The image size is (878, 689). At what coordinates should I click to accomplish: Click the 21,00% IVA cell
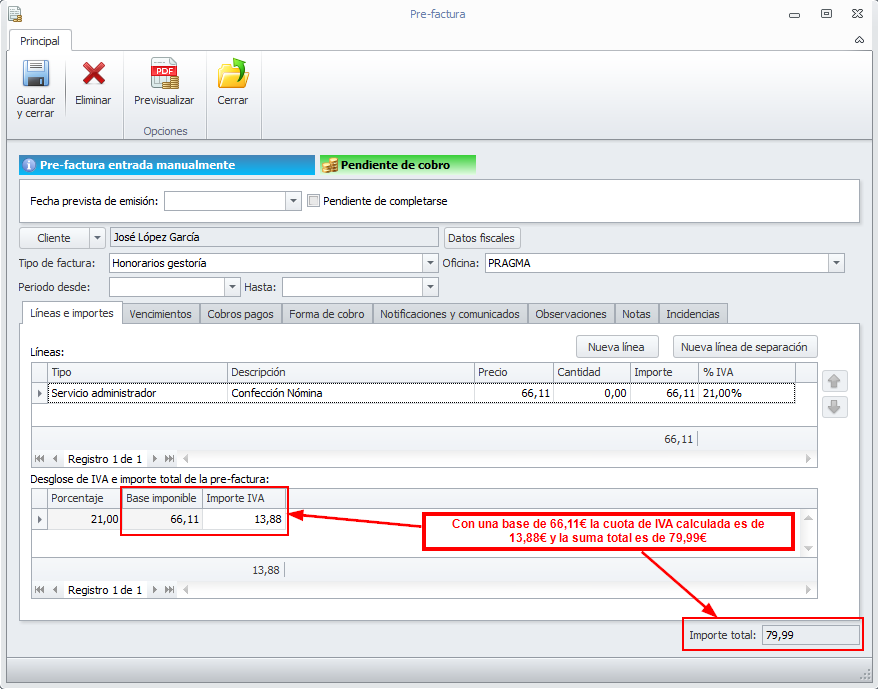[747, 393]
